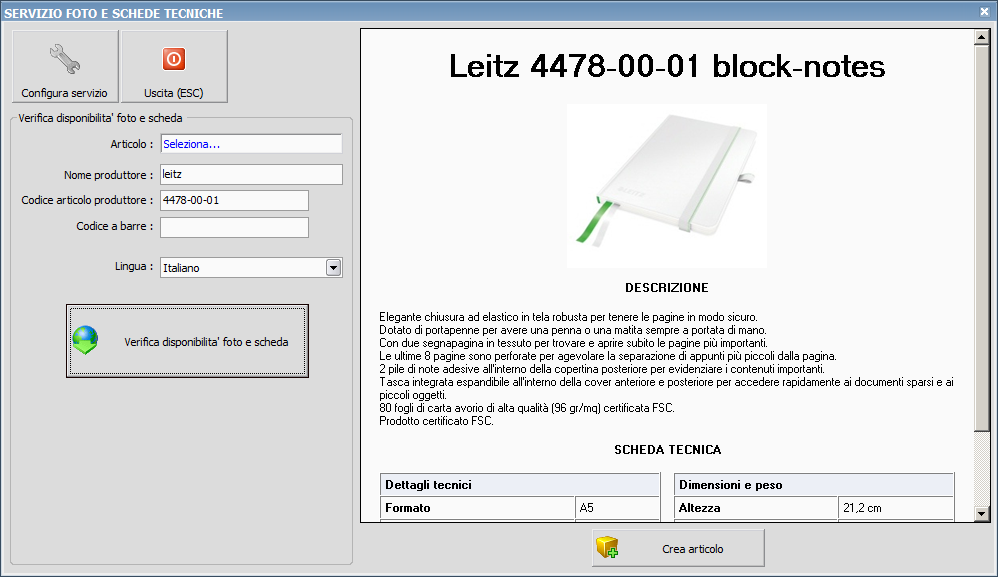998x577 pixels.
Task: Click the Dimensioni e peso table header
Action: 813,485
